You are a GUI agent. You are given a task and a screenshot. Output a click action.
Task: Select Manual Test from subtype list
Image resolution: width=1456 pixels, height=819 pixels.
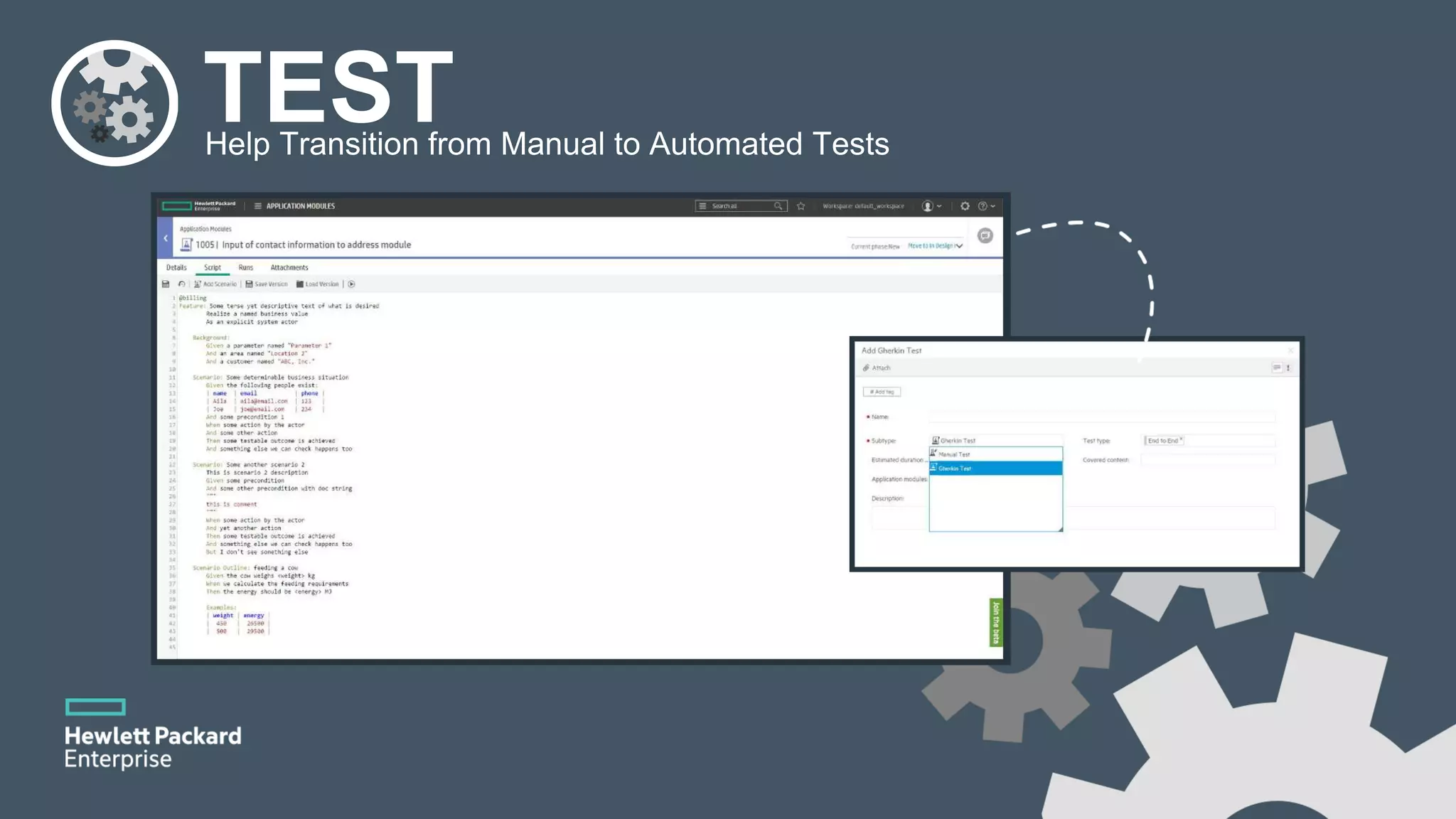(x=996, y=454)
